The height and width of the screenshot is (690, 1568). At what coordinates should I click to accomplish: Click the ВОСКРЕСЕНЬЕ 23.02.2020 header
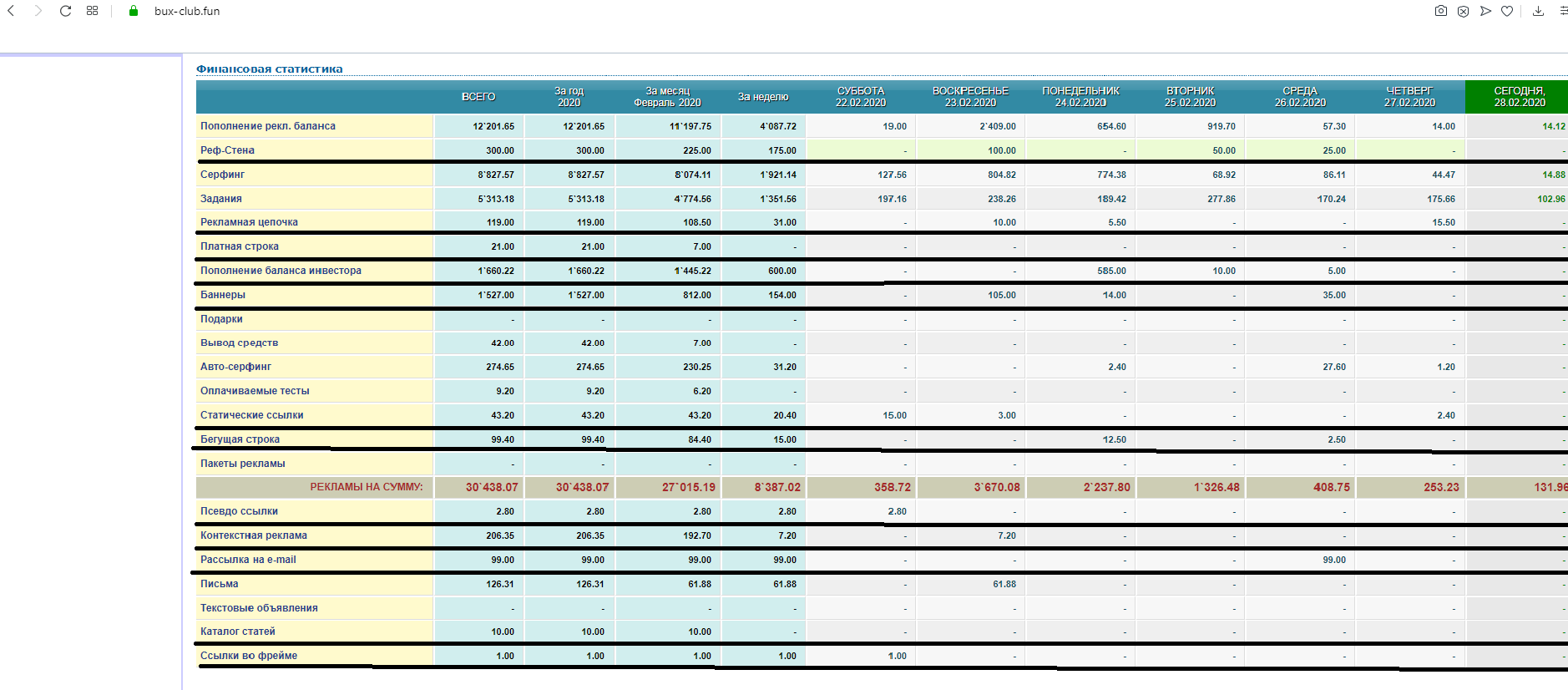coord(970,97)
